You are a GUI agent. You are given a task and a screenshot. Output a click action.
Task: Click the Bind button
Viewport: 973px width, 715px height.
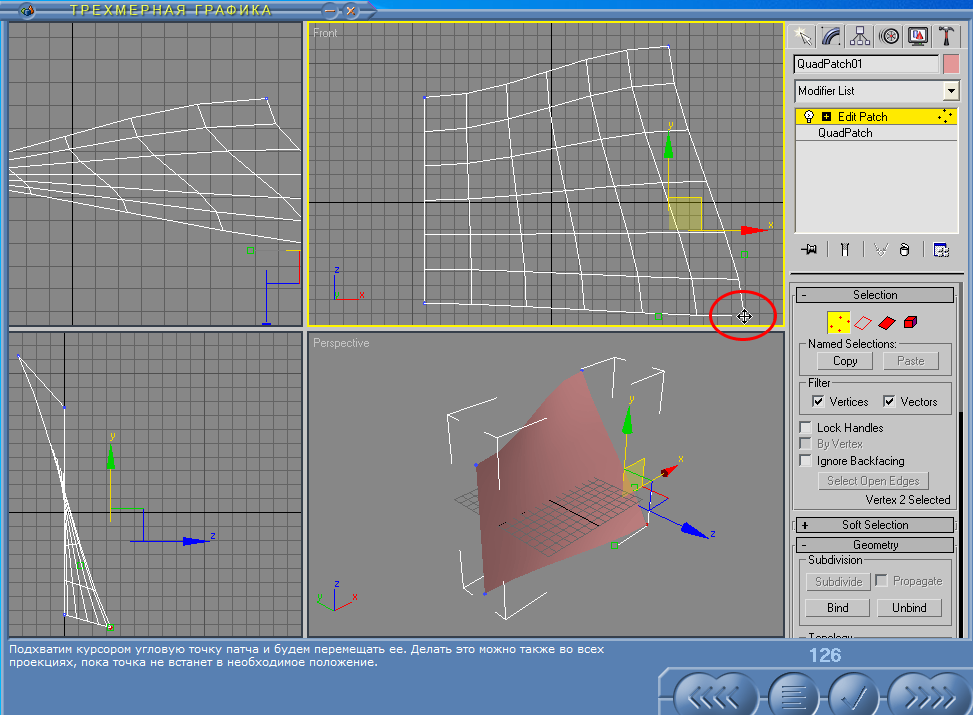click(x=837, y=608)
